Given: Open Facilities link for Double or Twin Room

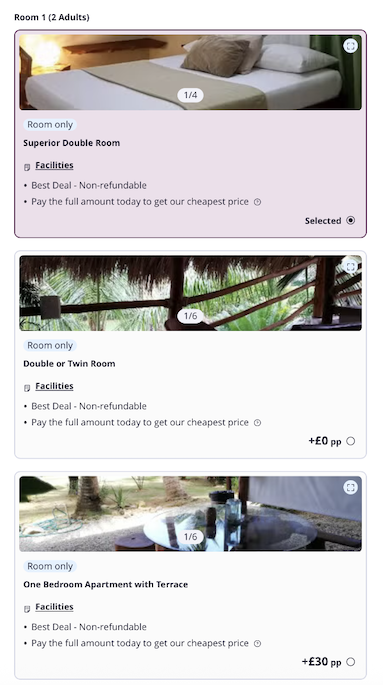Looking at the screenshot, I should click(54, 386).
